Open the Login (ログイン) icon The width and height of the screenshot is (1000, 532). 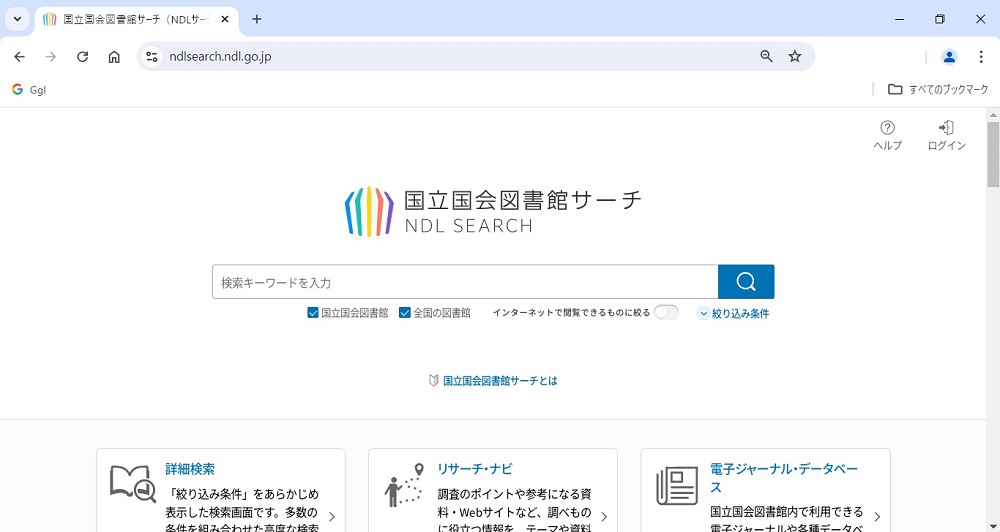tap(946, 135)
